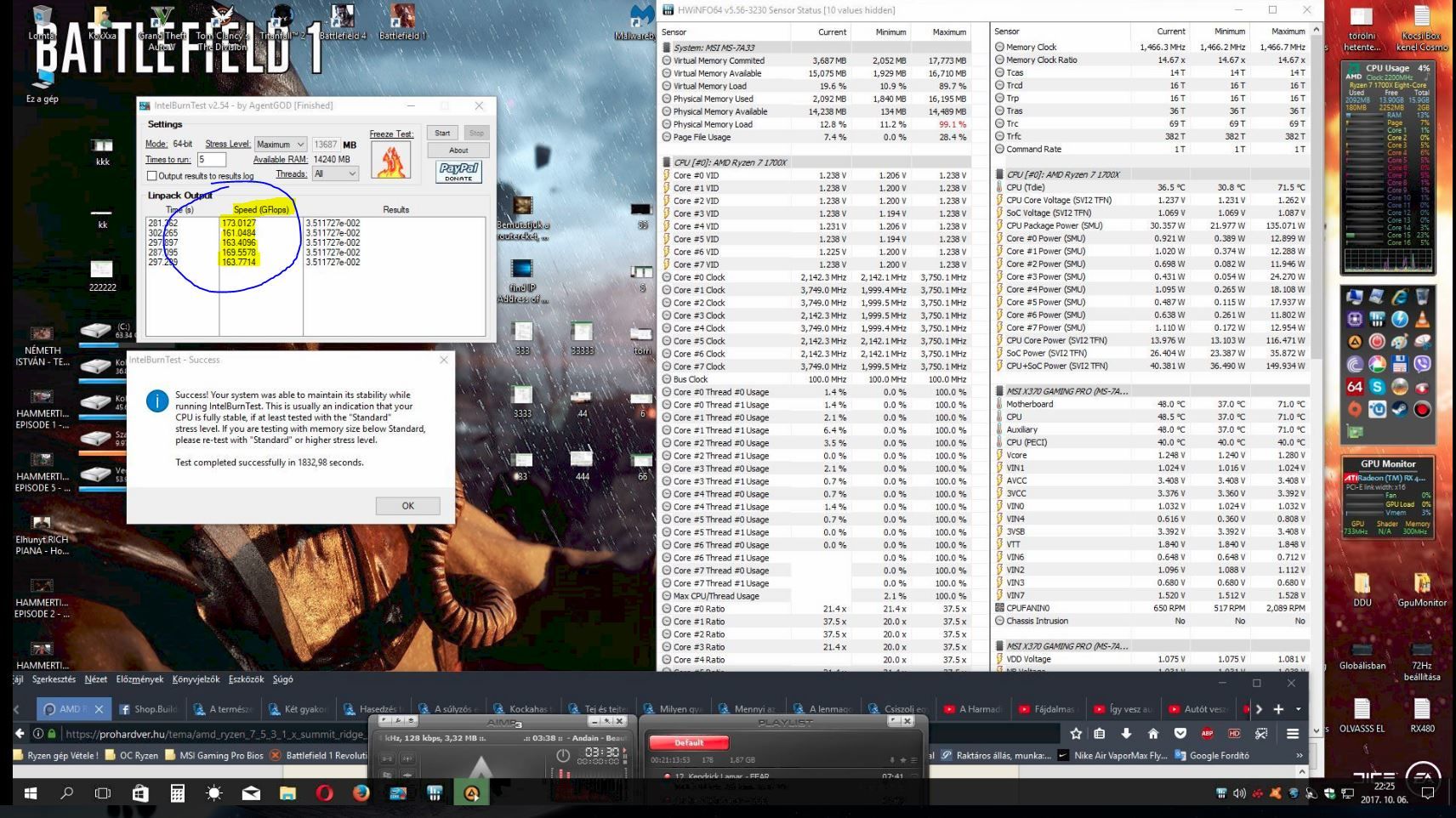The height and width of the screenshot is (818, 1456).
Task: Click the HD extension icon in Firefox
Action: [x=1234, y=733]
